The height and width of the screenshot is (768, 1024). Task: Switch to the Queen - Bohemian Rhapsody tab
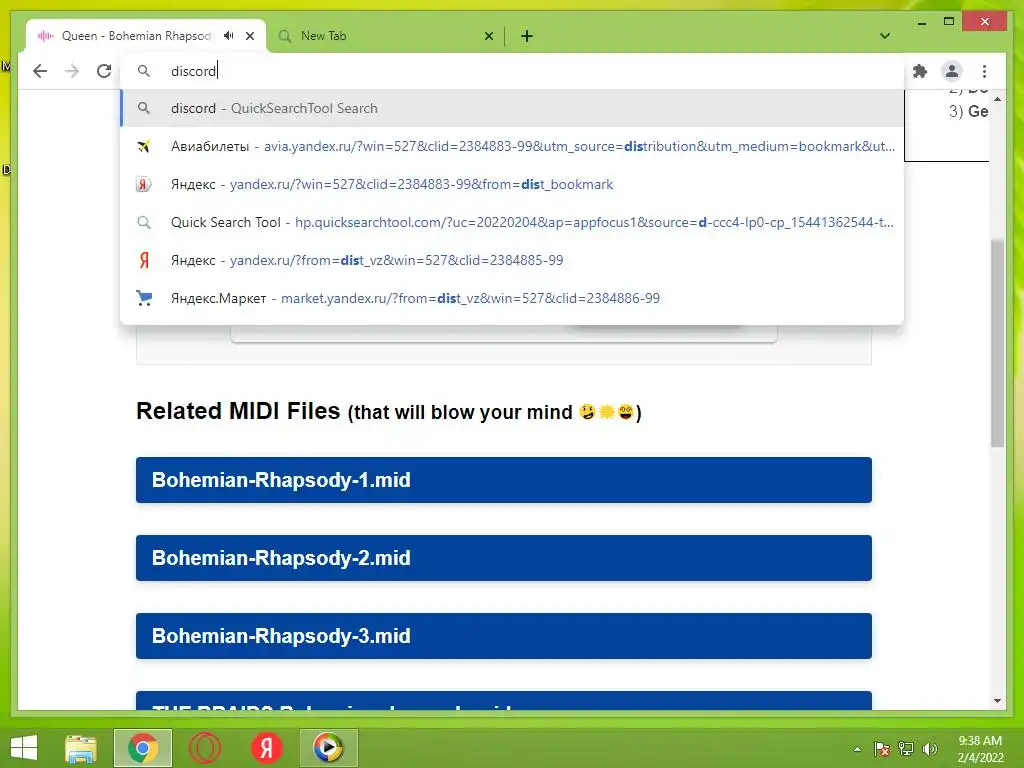pyautogui.click(x=137, y=36)
